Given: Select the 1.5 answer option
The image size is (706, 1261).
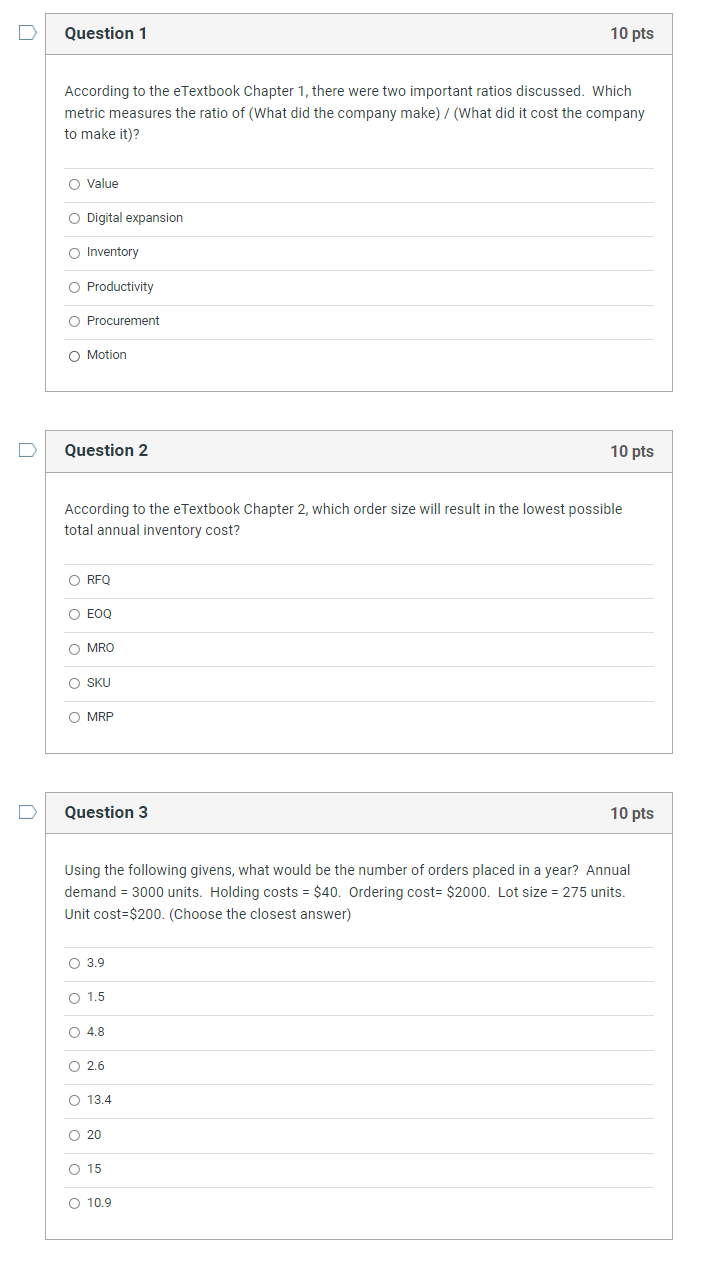Looking at the screenshot, I should click(74, 997).
